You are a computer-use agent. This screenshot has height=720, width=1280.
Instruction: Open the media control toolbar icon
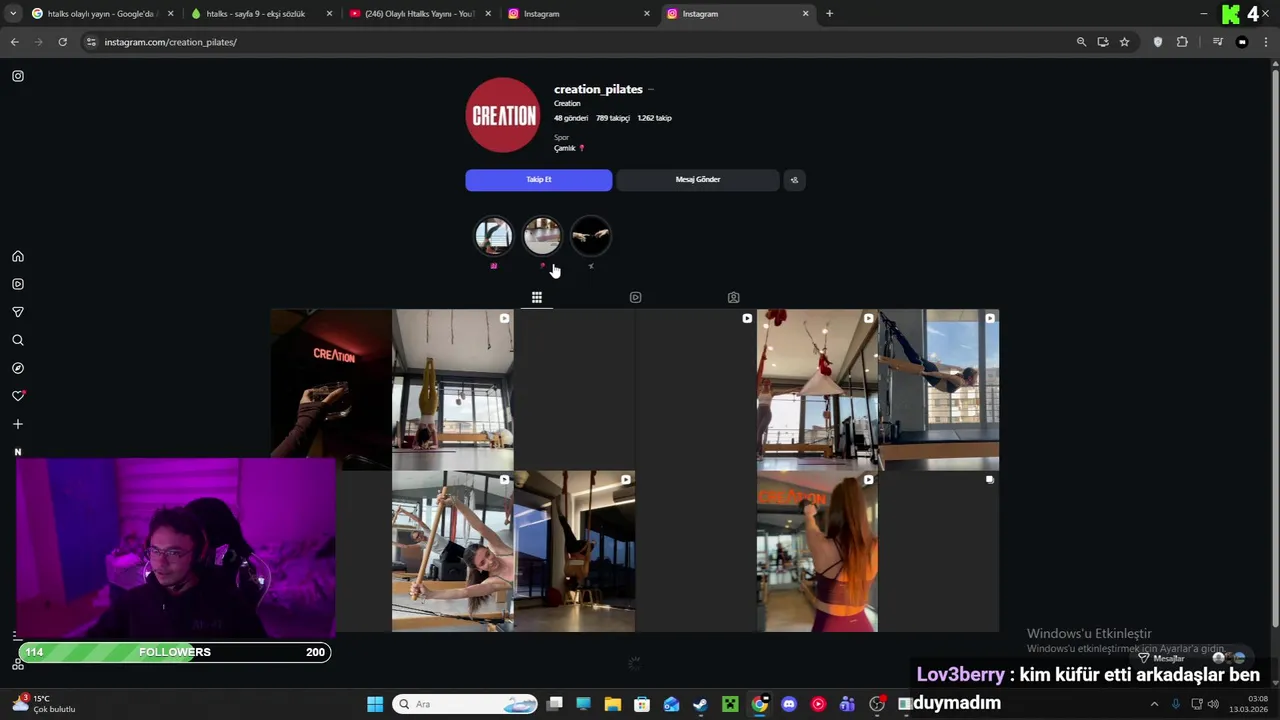pyautogui.click(x=1217, y=42)
